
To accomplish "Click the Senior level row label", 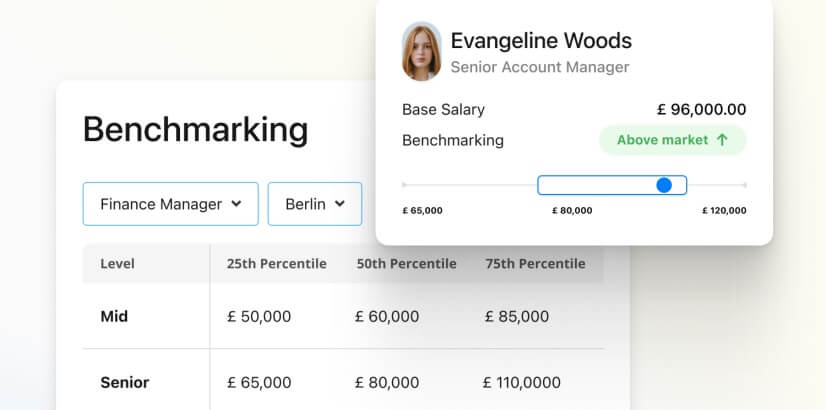I will (125, 382).
